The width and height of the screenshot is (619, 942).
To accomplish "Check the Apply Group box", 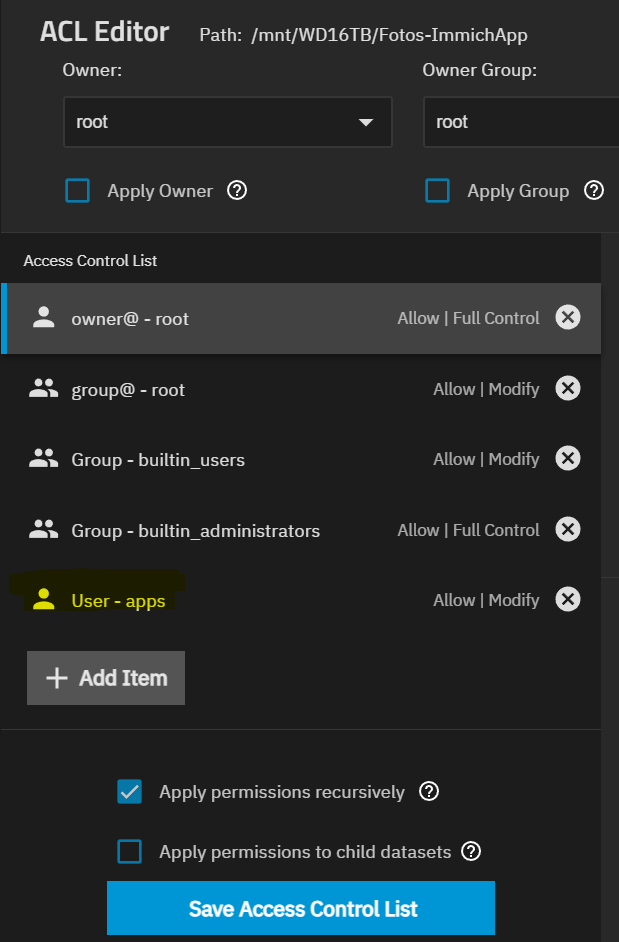I will [437, 190].
